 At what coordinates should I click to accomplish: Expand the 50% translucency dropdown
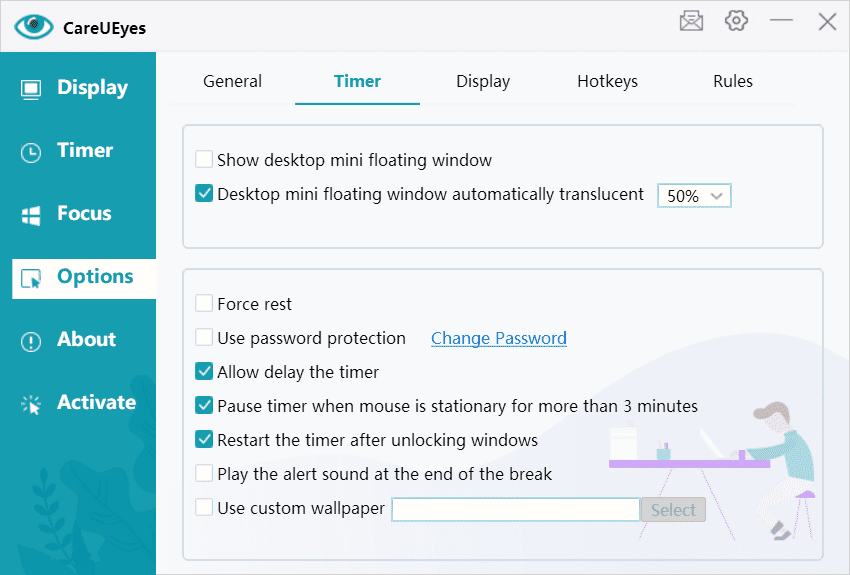(694, 196)
